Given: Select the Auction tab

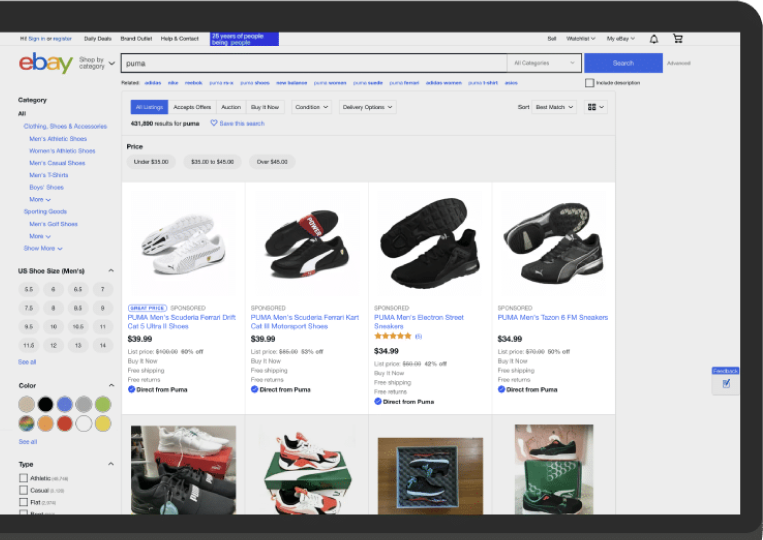Looking at the screenshot, I should tap(231, 107).
